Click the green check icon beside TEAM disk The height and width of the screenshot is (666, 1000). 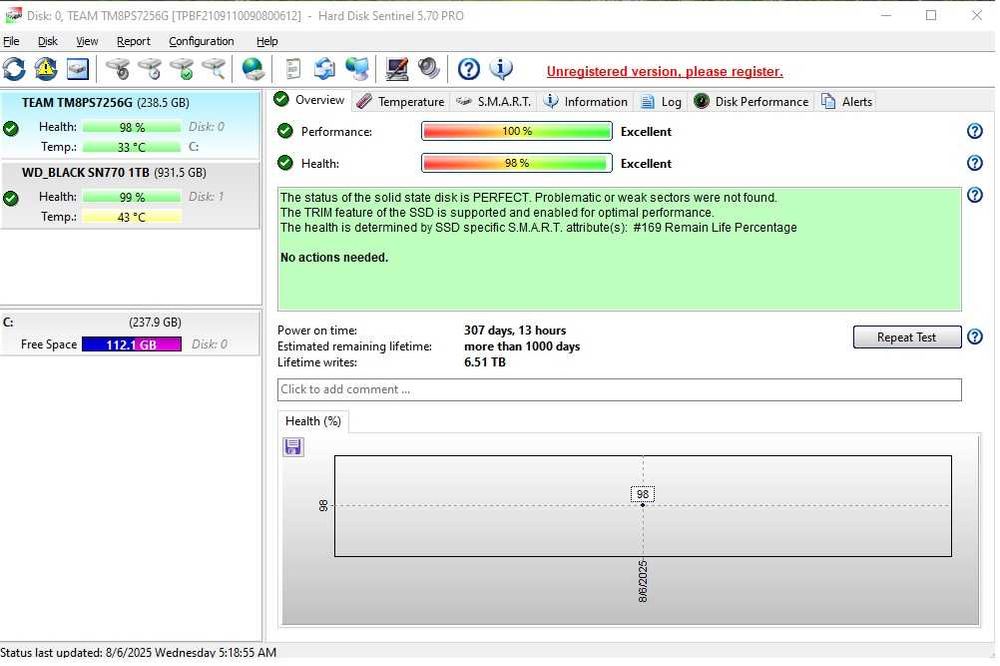[x=11, y=128]
